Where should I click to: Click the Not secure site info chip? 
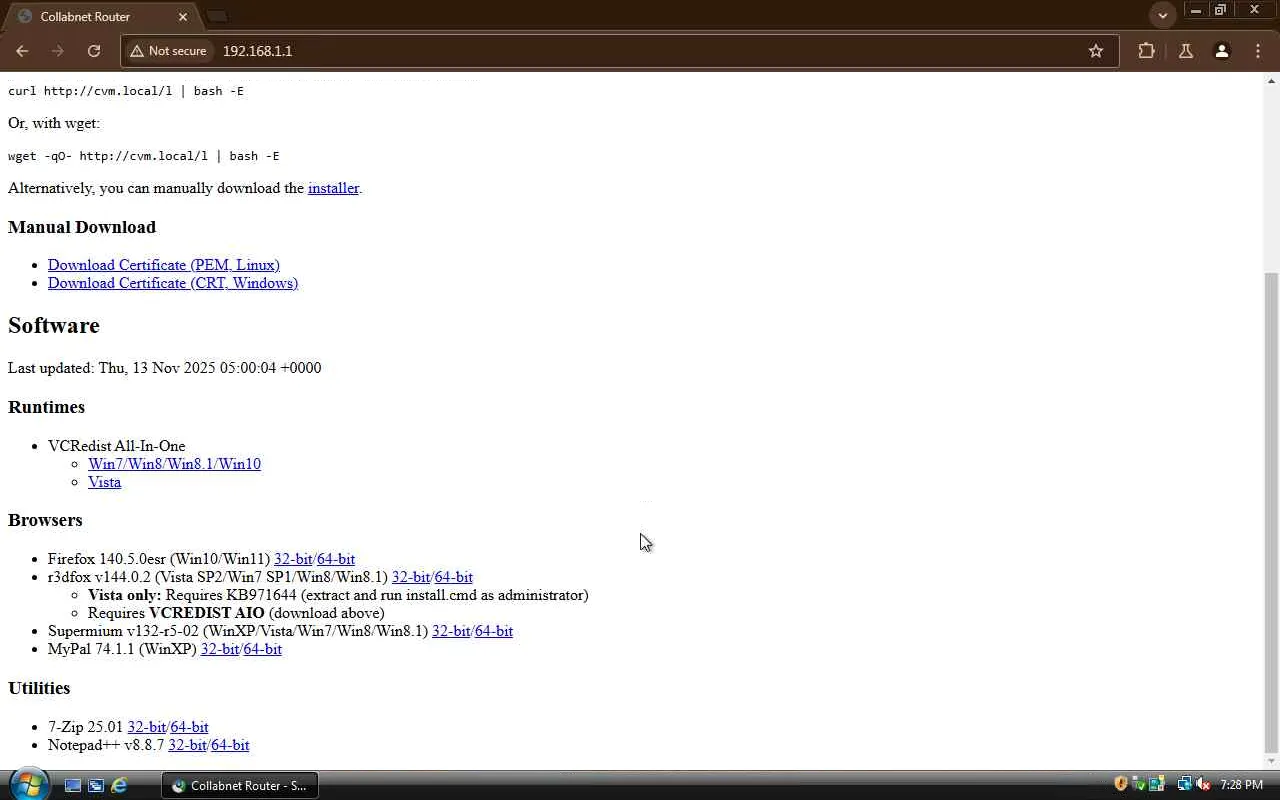[168, 51]
